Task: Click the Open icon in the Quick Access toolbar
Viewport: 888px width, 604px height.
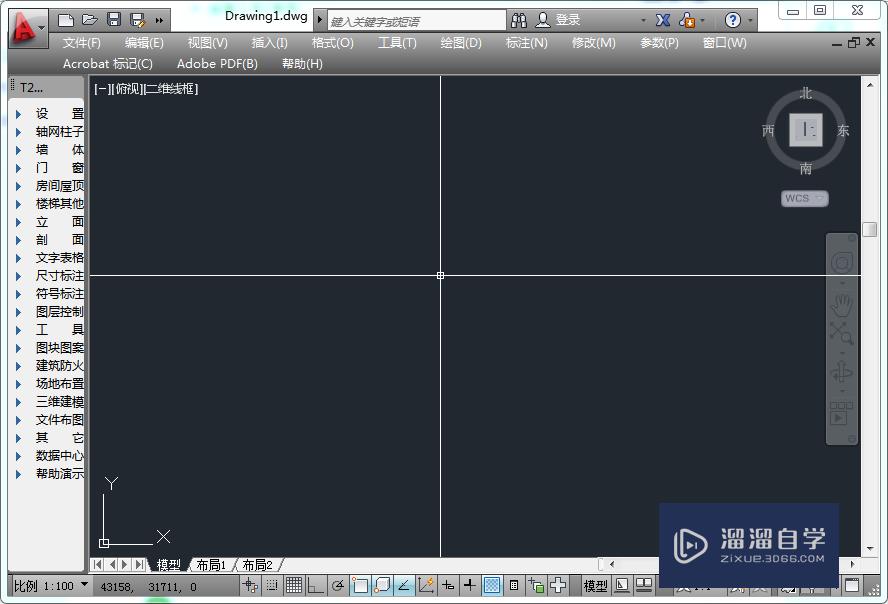Action: point(89,18)
